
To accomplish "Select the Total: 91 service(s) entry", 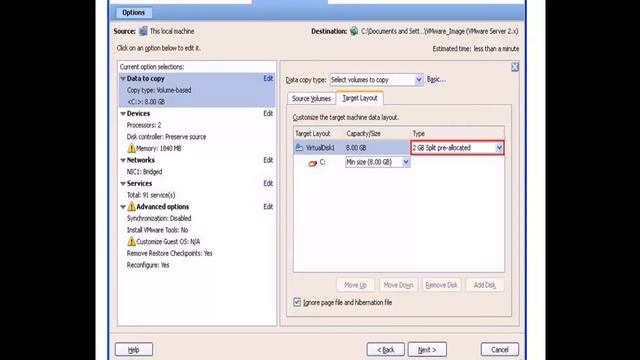I will click(x=151, y=195).
